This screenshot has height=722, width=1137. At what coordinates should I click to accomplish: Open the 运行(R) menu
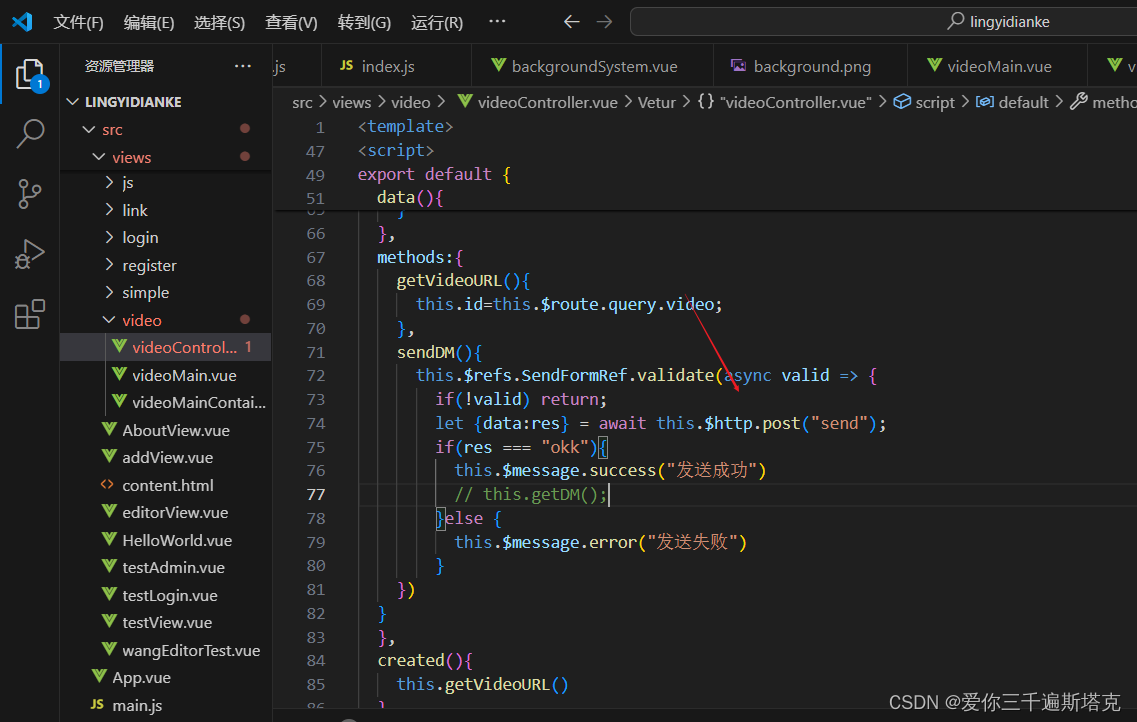coord(437,22)
